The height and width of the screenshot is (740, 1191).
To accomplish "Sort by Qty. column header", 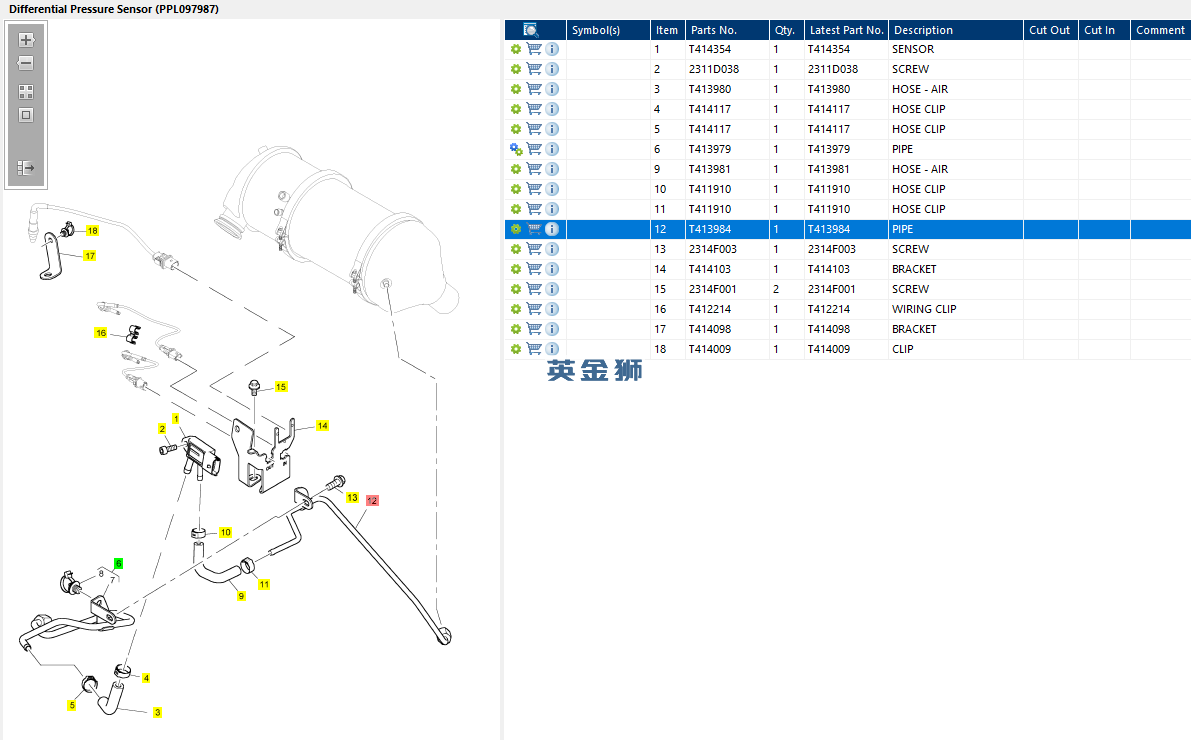I will pos(787,30).
